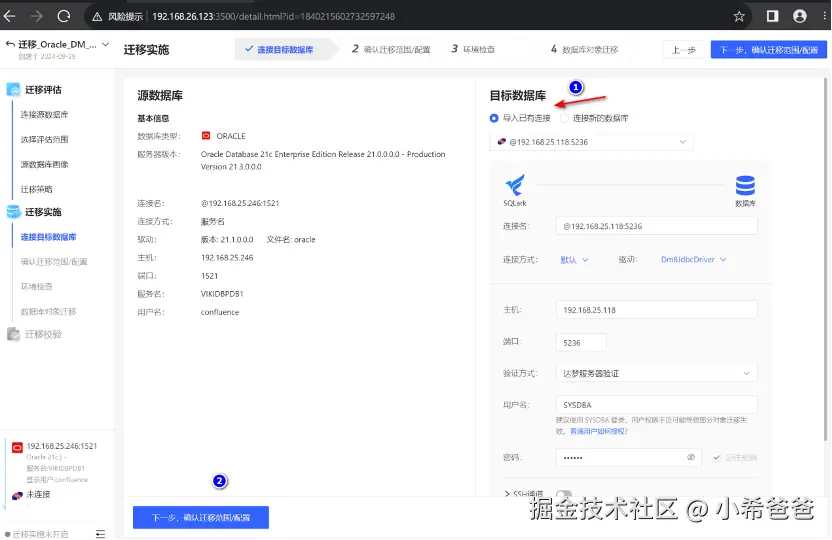Open the 达梦服务器验证 authentication dropdown
This screenshot has height=540, width=832.
(656, 373)
